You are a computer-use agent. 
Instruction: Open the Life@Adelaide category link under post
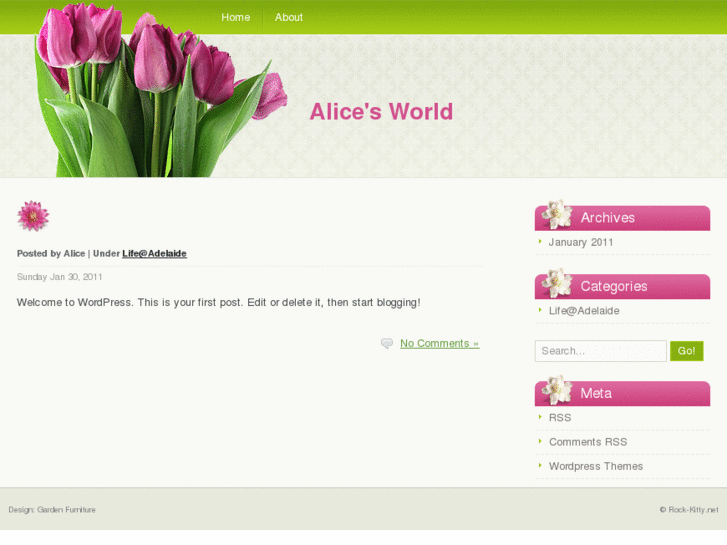[x=154, y=253]
